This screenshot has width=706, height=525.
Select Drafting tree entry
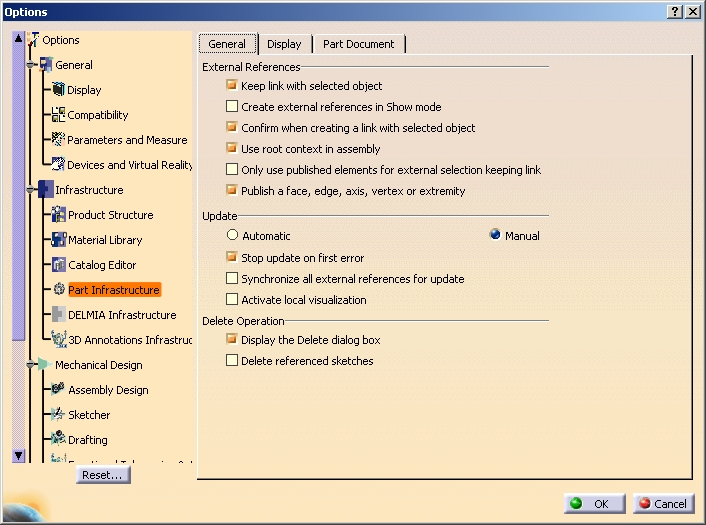[88, 440]
